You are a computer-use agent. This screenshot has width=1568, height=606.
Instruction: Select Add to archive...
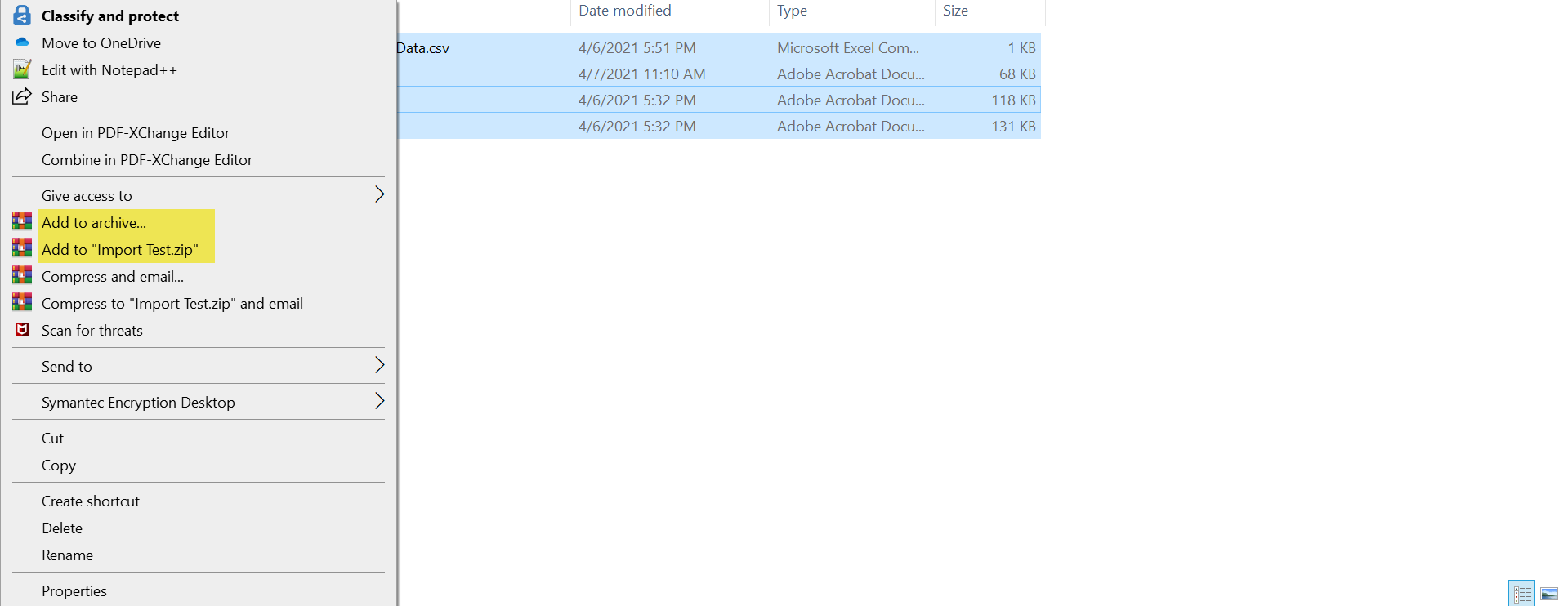point(94,222)
